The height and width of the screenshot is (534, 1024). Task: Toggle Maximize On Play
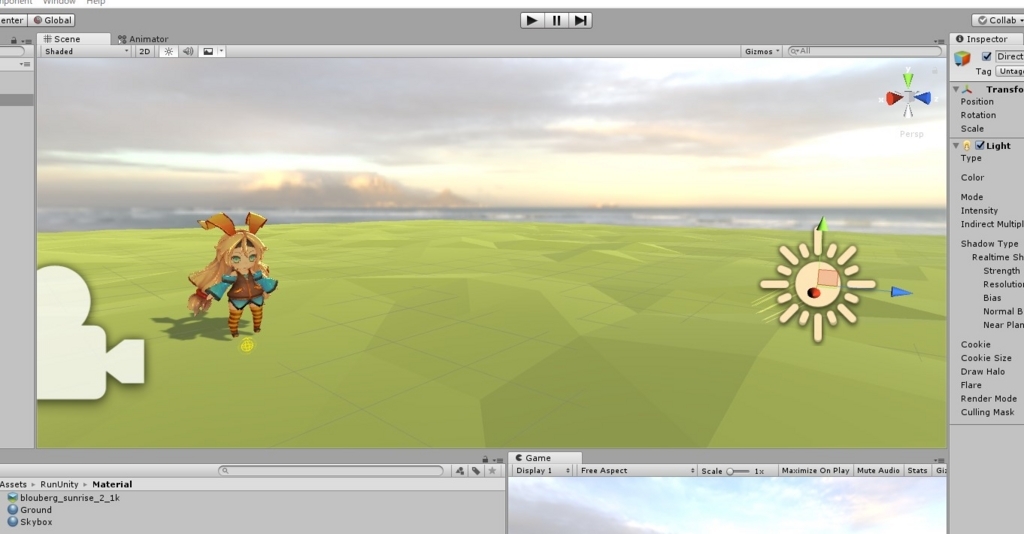(815, 471)
